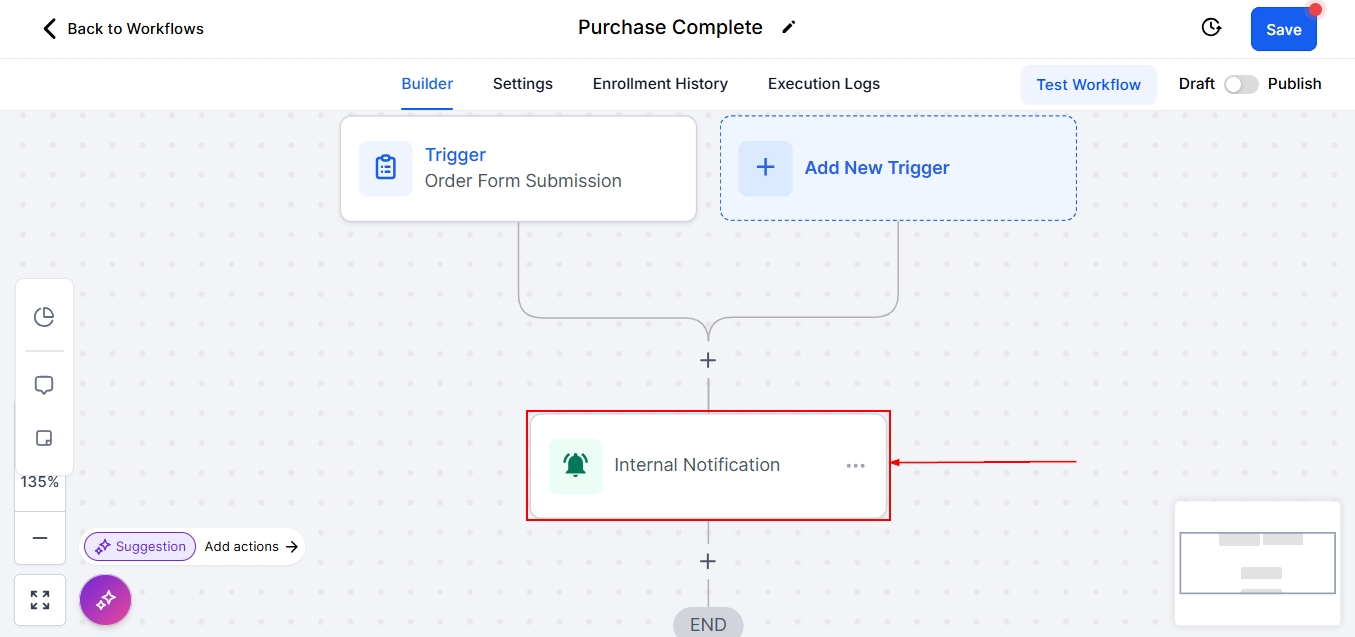The image size is (1355, 637).
Task: Click the canvas minimap preview
Action: [1257, 563]
